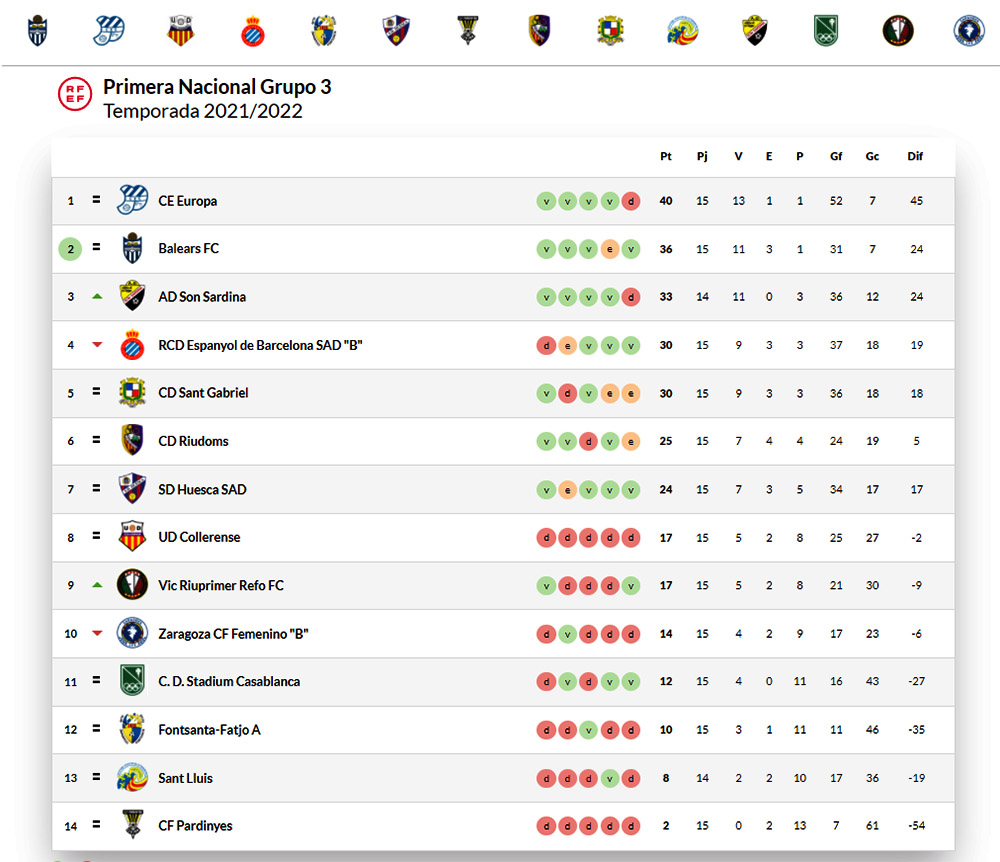Select the CE Europa crest in the top crest bar
The height and width of the screenshot is (862, 1000).
(108, 31)
